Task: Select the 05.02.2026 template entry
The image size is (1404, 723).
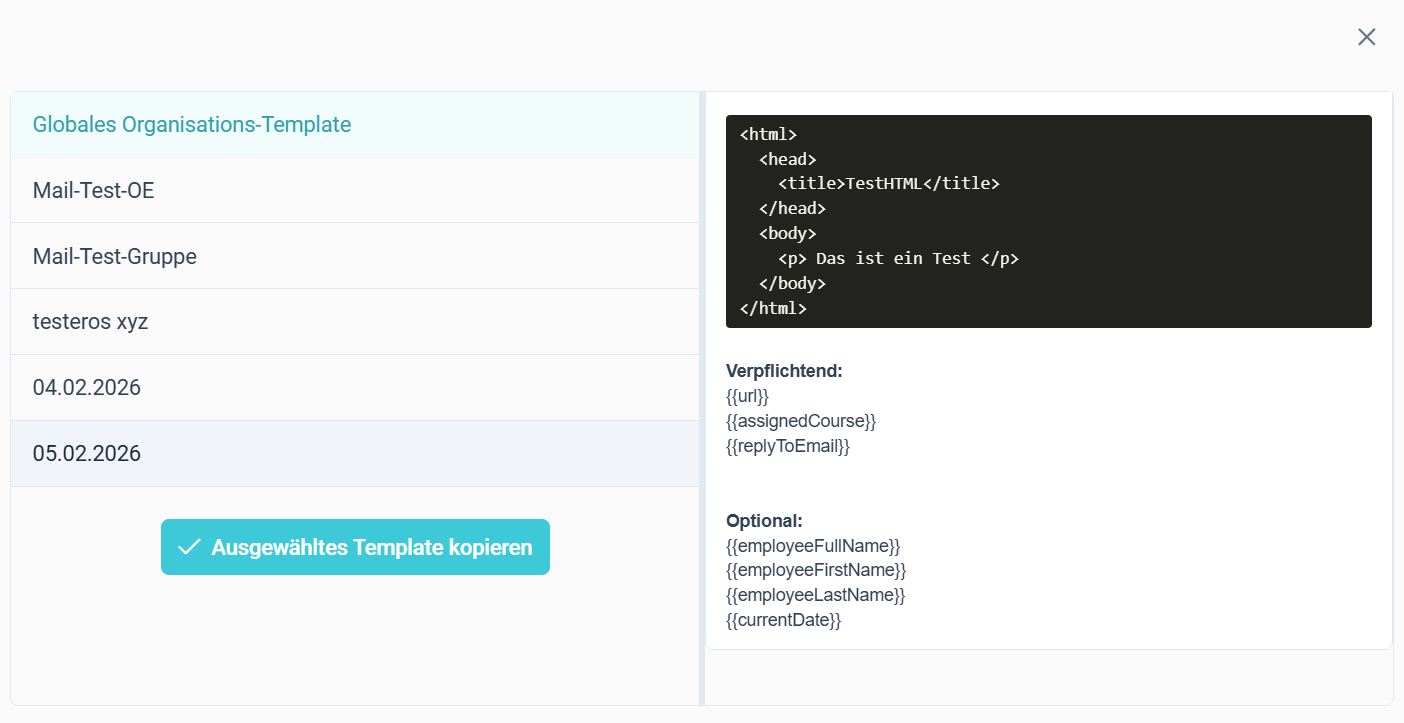Action: 355,454
